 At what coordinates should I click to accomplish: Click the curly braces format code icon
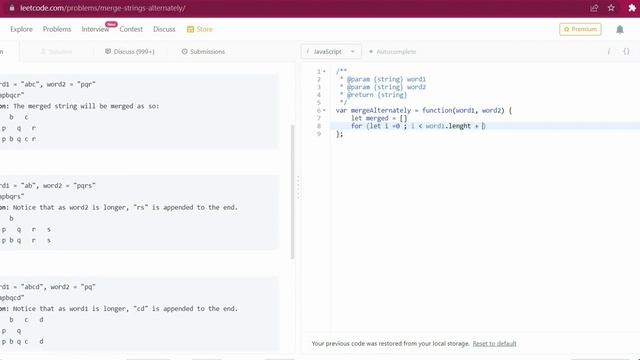click(626, 51)
